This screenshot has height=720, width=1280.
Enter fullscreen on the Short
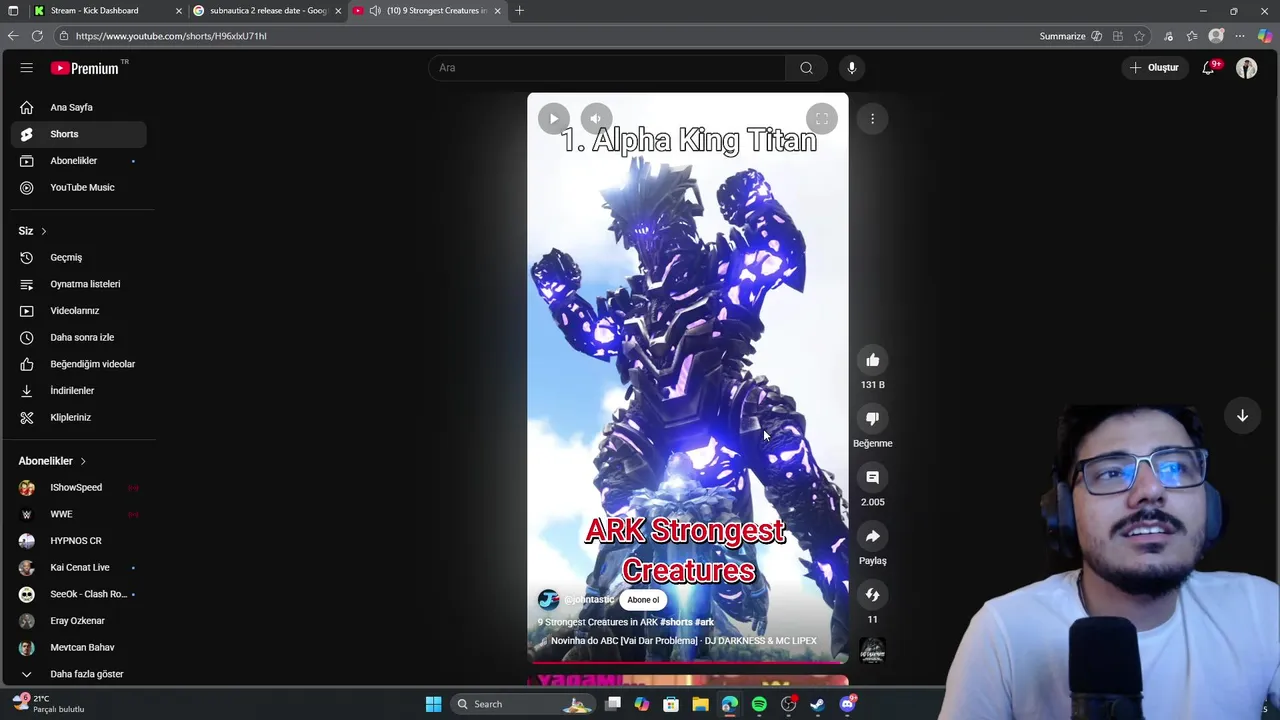[821, 119]
